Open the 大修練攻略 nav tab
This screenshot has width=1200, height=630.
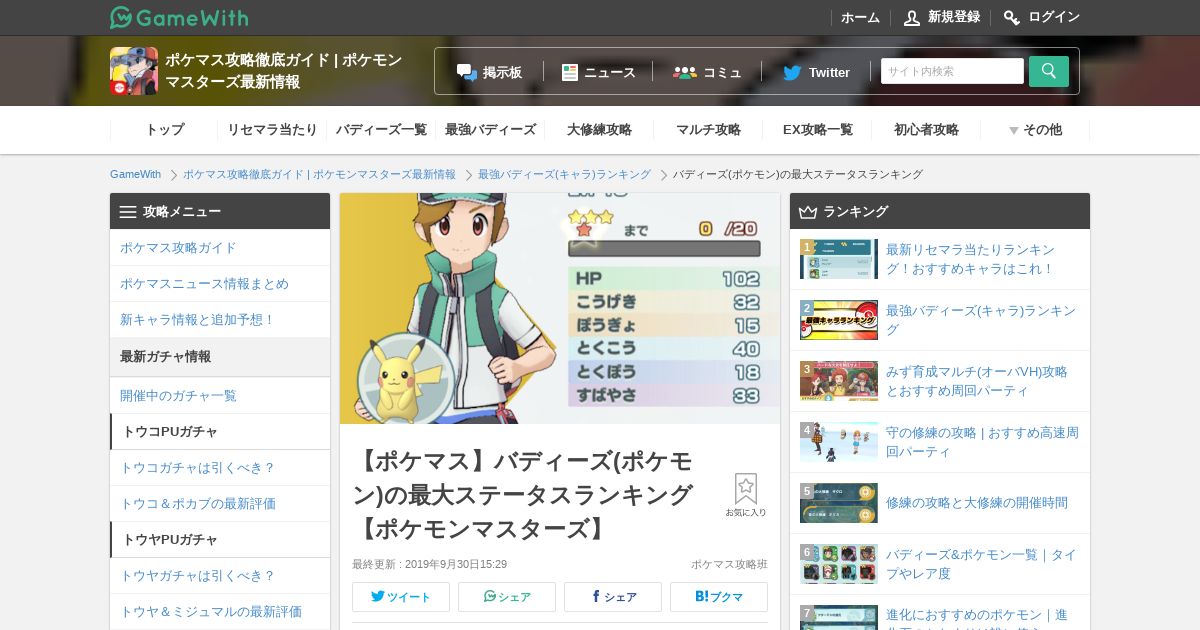click(599, 130)
